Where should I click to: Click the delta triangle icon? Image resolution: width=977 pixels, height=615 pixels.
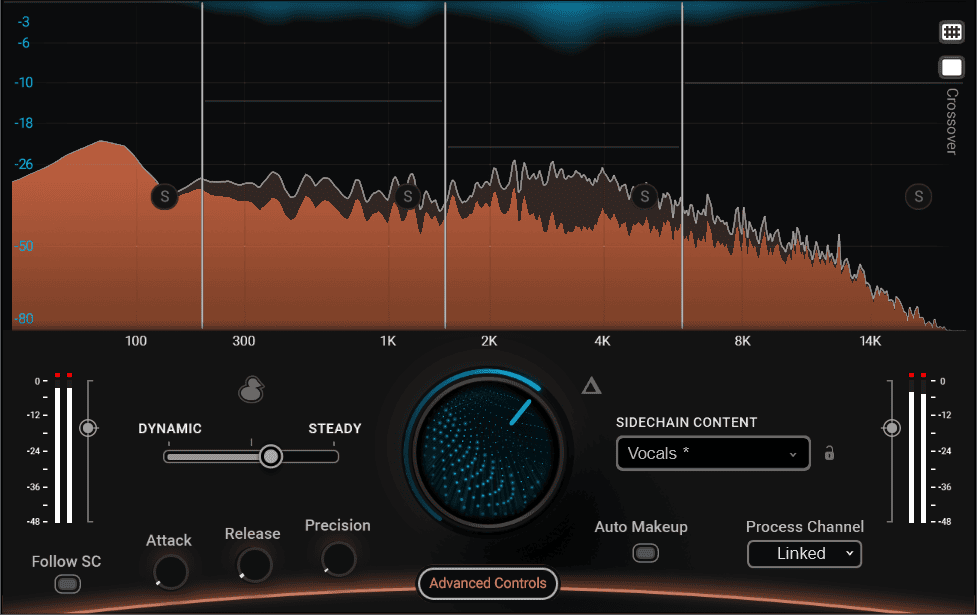click(x=591, y=386)
